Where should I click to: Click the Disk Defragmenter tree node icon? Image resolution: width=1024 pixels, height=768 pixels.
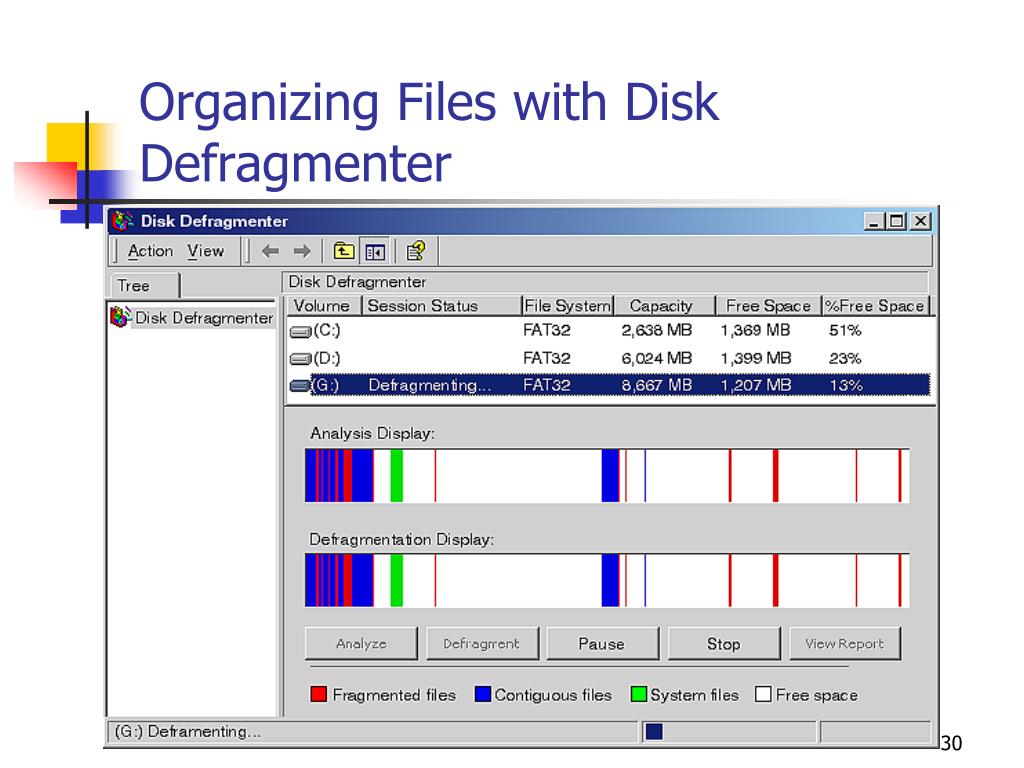coord(120,317)
